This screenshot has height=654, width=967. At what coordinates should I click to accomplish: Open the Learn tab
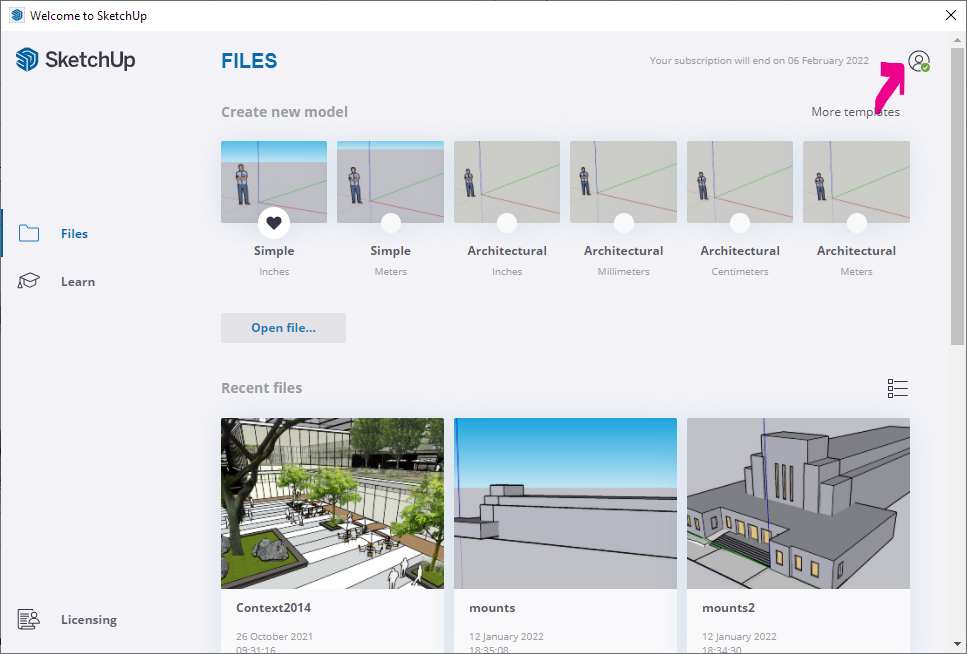[77, 282]
